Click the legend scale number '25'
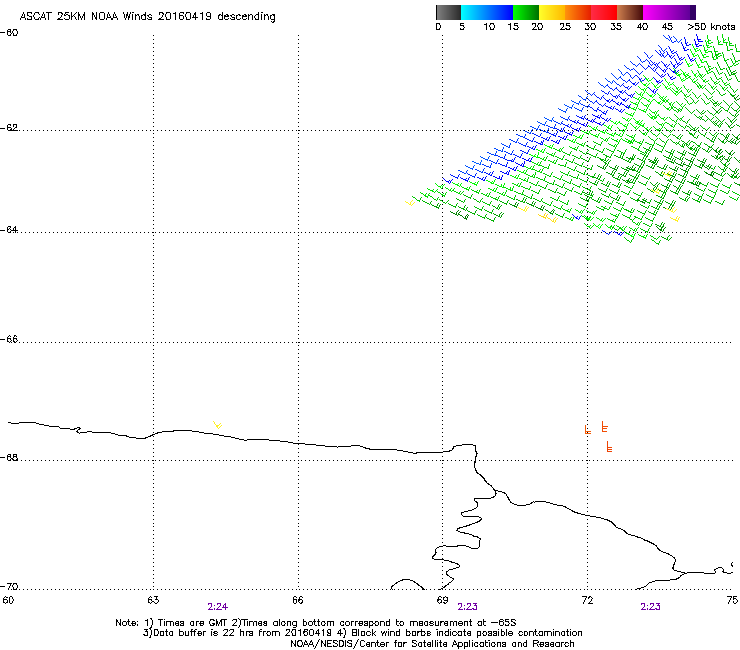Screen dimensions: 740x650 [565, 27]
